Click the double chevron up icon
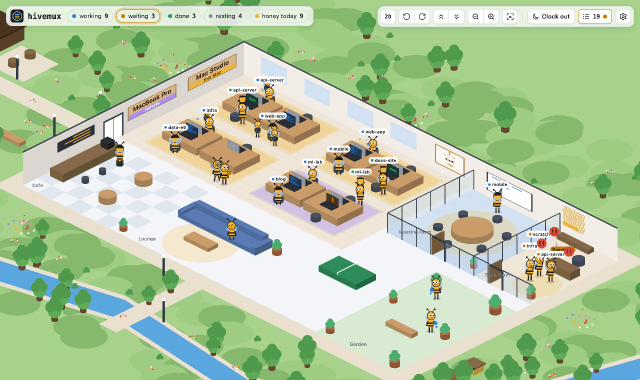Viewport: 640px width, 380px height. (x=441, y=17)
